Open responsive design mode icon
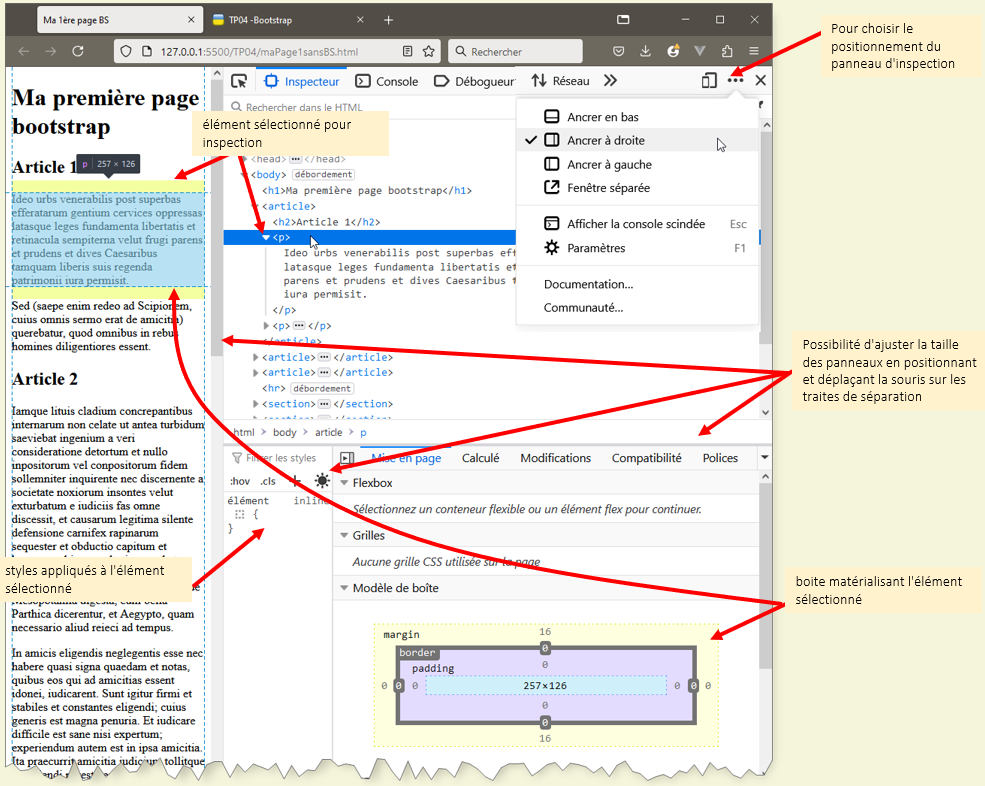Image resolution: width=985 pixels, height=786 pixels. click(x=709, y=81)
